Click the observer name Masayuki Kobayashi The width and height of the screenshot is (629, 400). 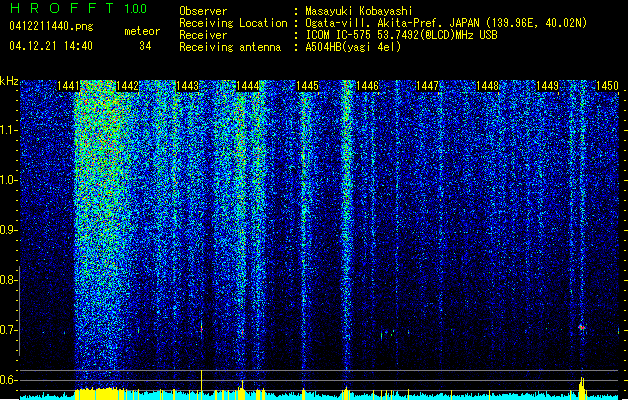(359, 11)
